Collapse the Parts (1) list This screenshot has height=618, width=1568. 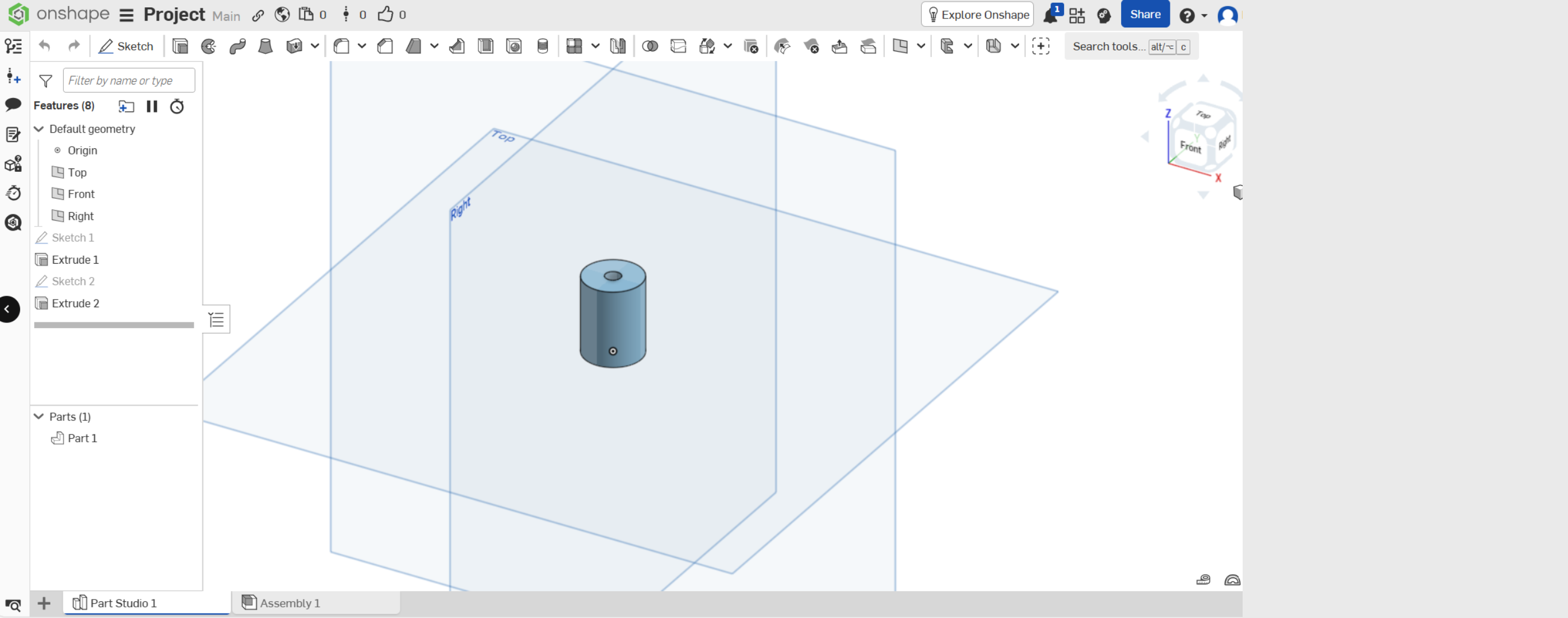(x=39, y=416)
